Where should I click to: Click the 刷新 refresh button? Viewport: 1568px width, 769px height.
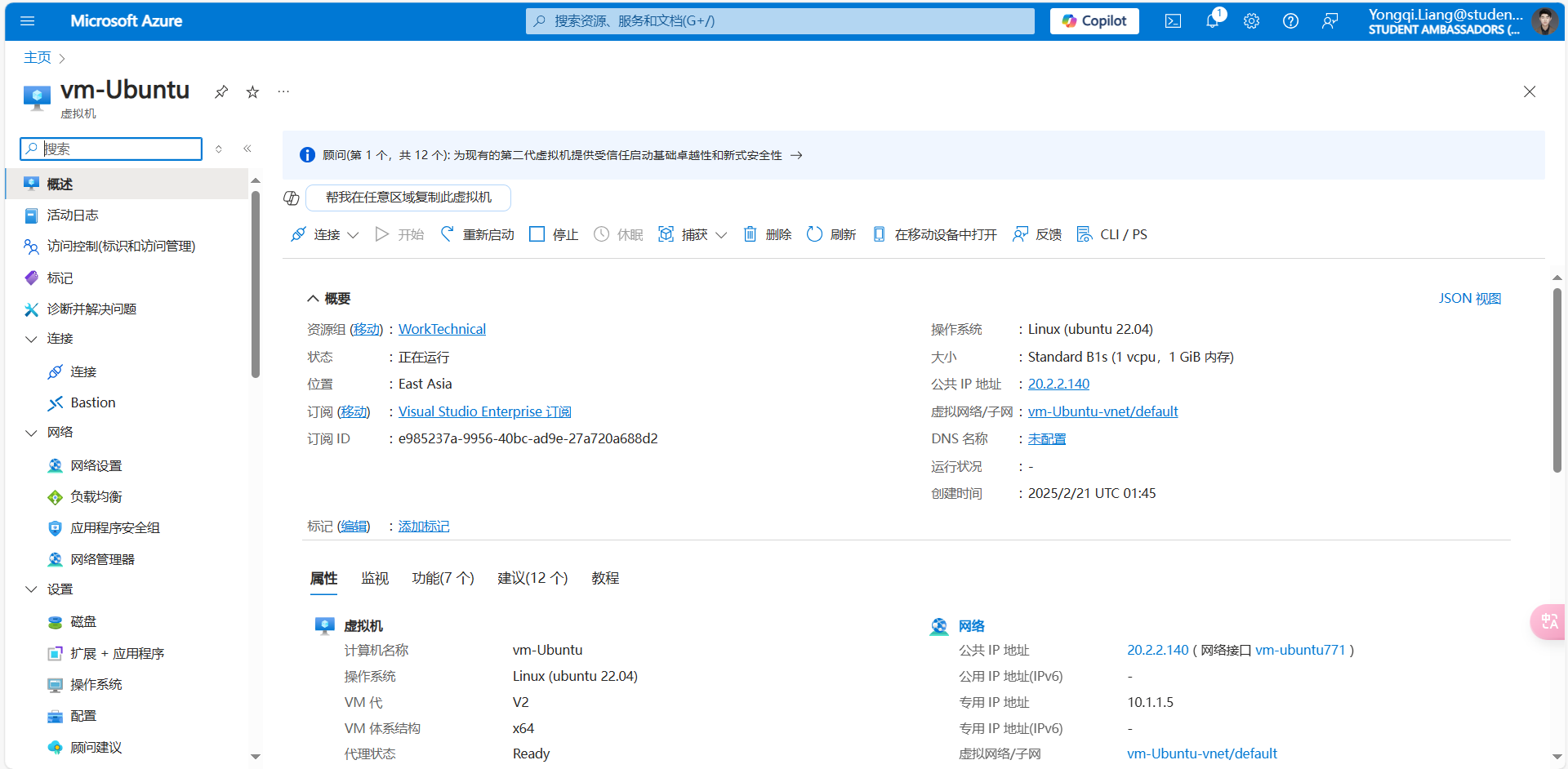831,234
